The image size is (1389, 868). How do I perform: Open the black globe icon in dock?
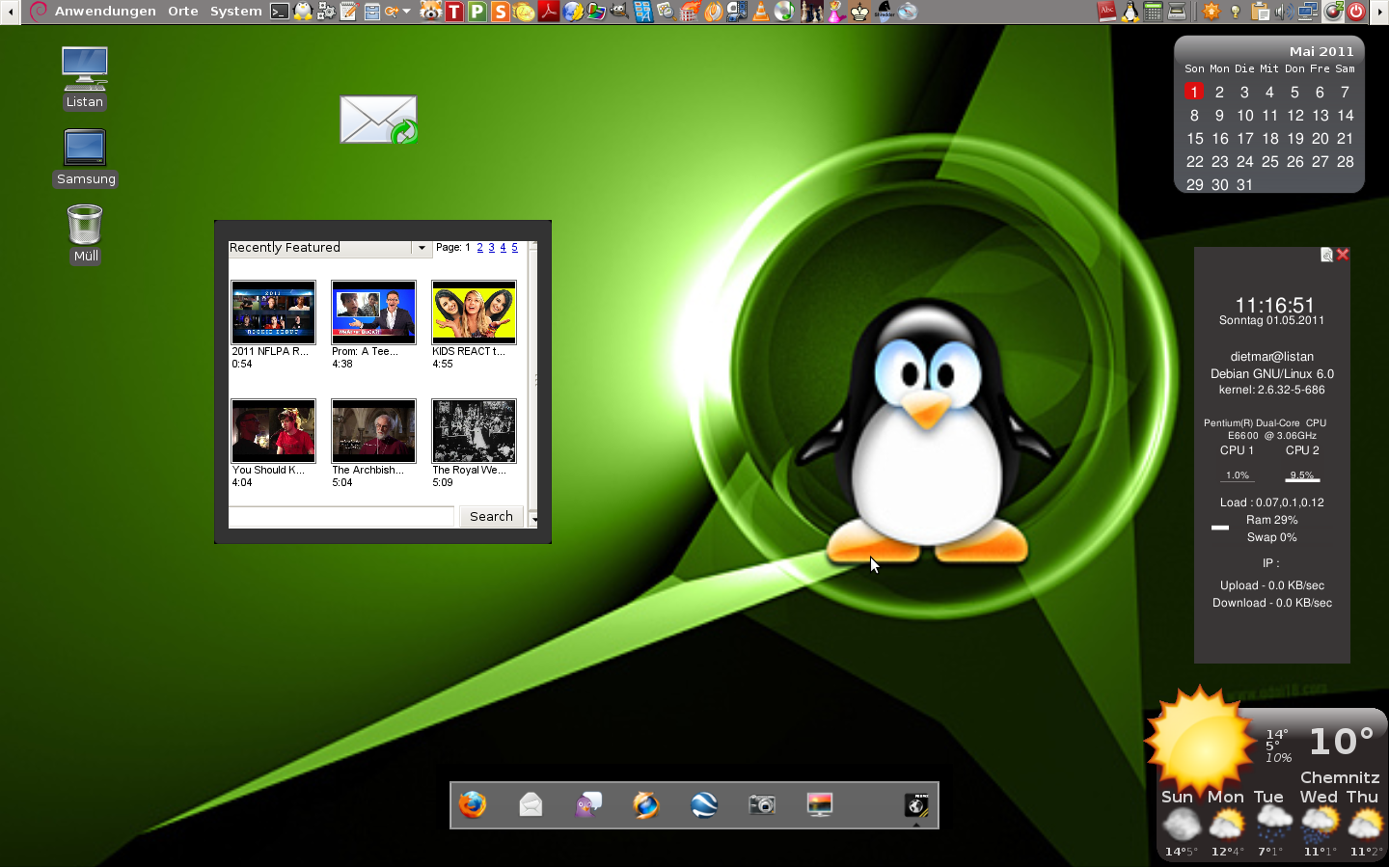[916, 804]
